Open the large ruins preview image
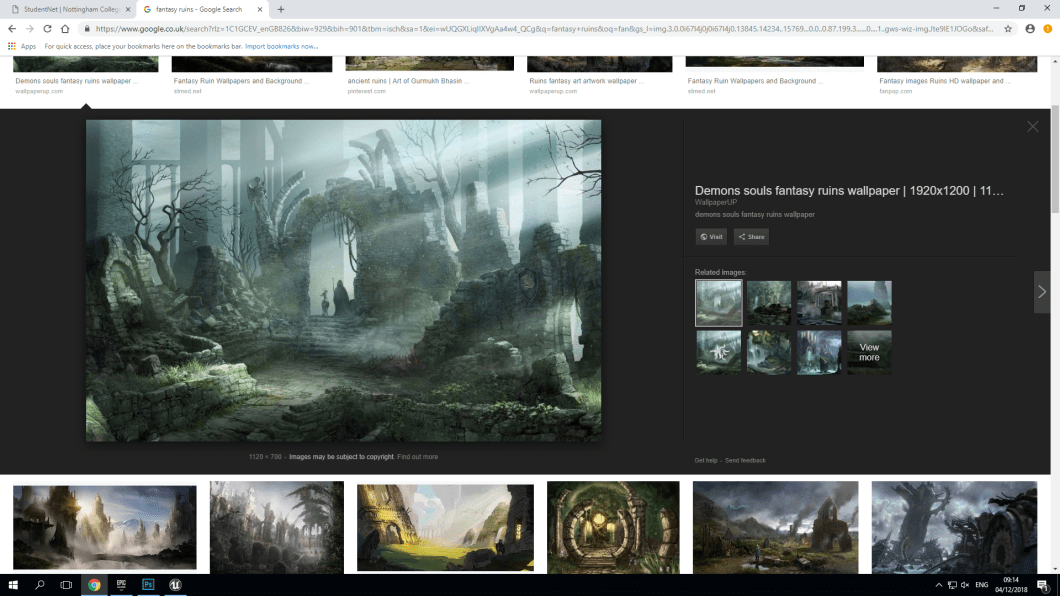Viewport: 1060px width, 596px height. coord(343,281)
